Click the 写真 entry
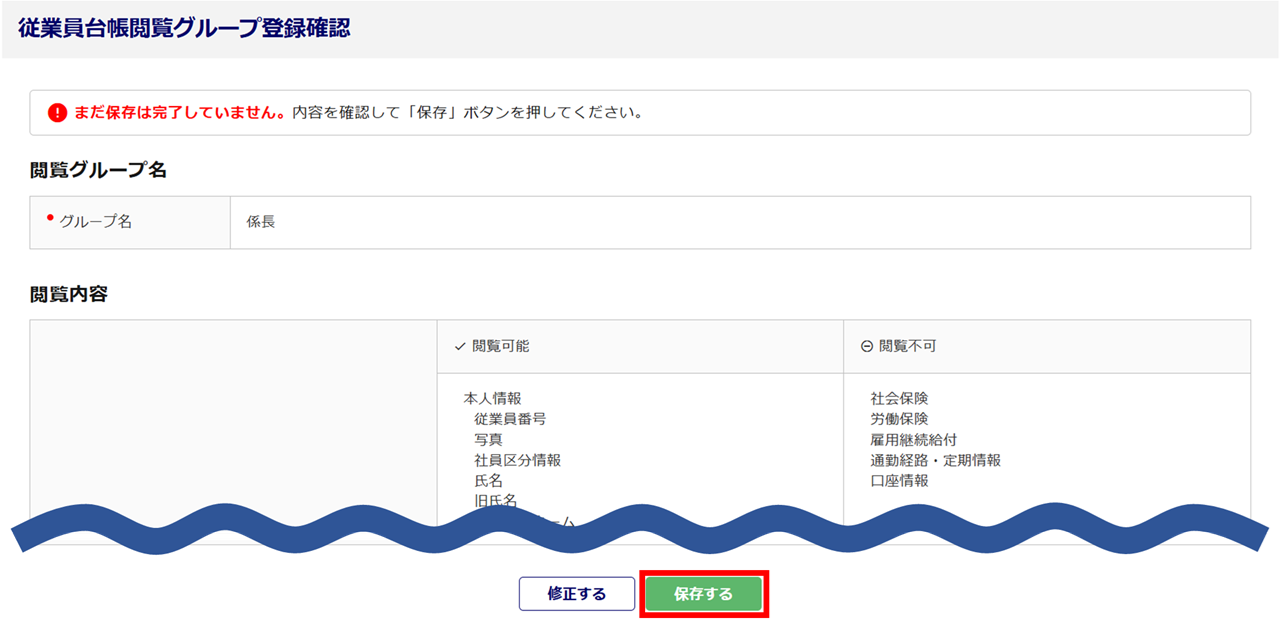This screenshot has width=1280, height=634. [x=488, y=439]
